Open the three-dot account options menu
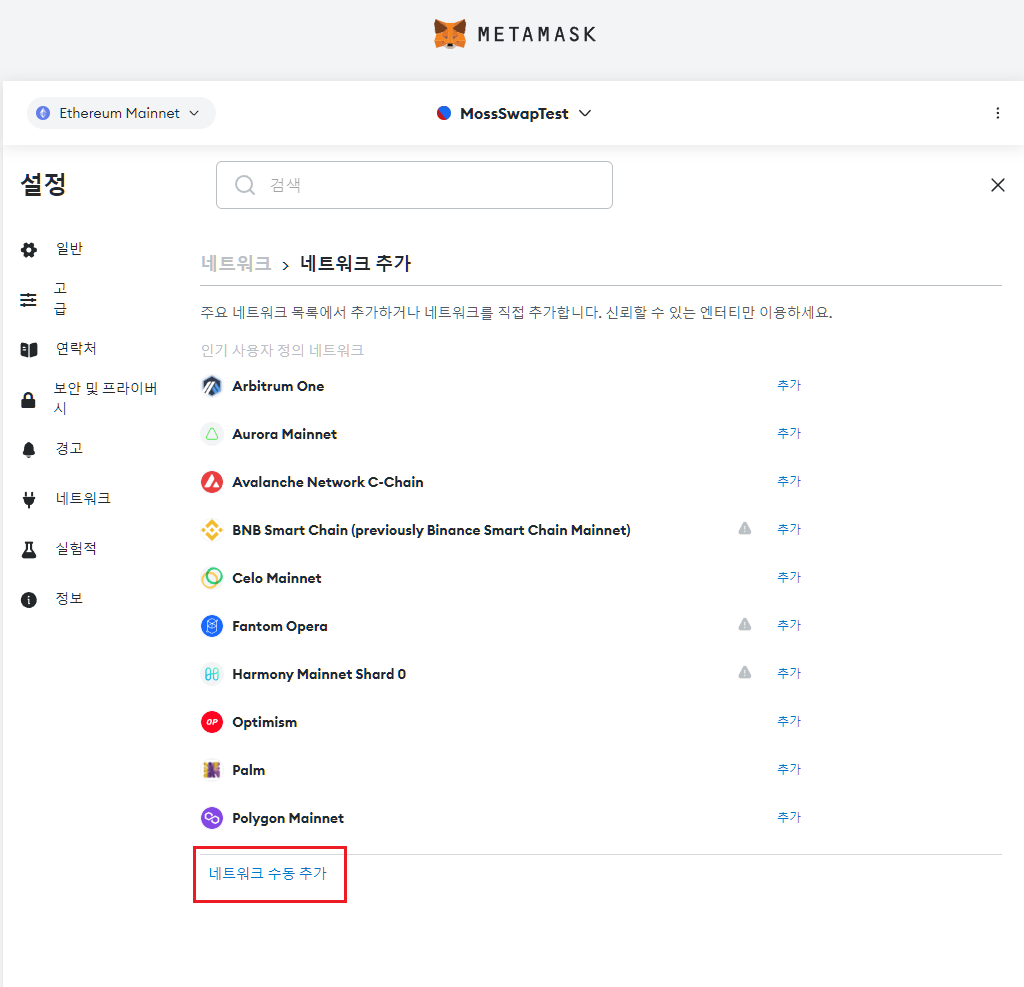This screenshot has height=987, width=1024. [x=997, y=113]
